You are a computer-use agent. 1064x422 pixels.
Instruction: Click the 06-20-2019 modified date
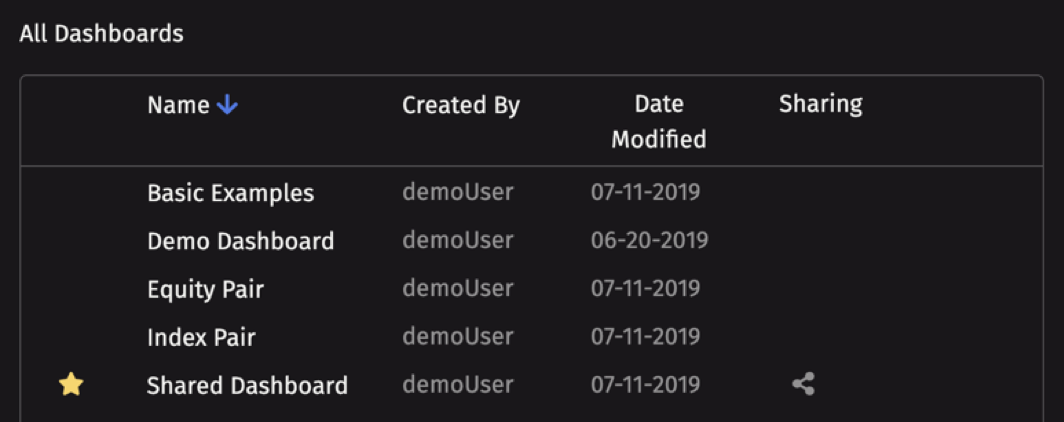649,240
